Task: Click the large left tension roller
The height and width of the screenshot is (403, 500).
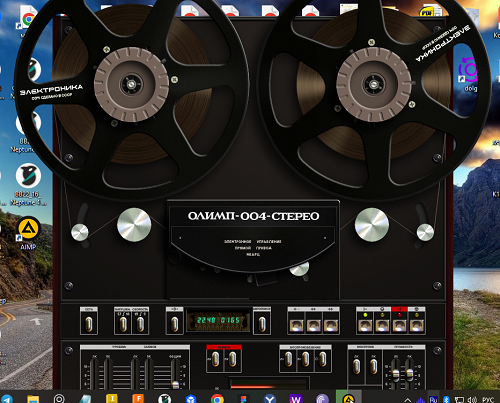Action: coord(134,225)
